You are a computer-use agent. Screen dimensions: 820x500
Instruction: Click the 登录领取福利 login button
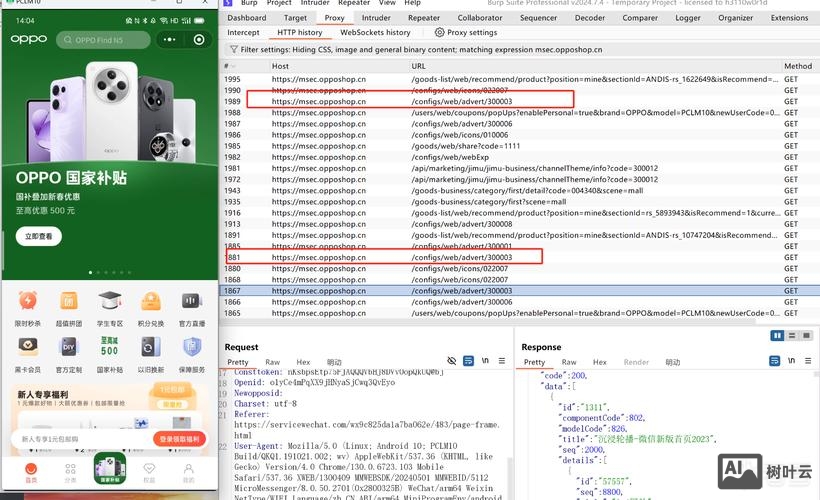coord(180,439)
